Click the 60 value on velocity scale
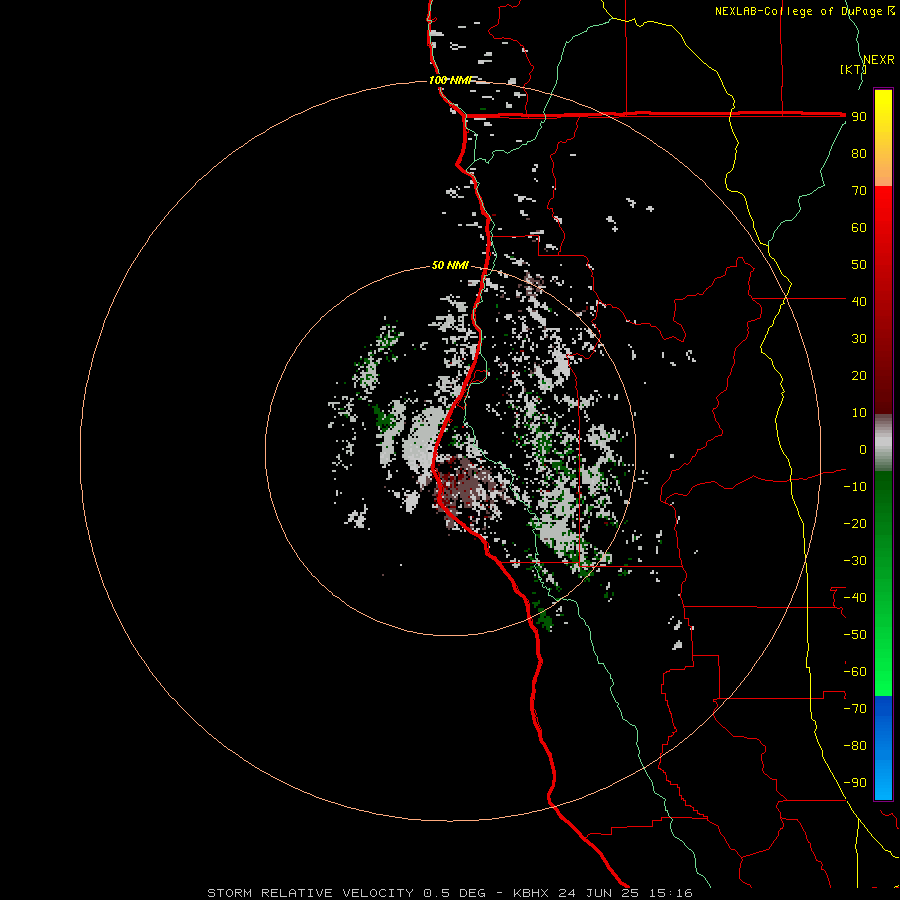 (859, 228)
